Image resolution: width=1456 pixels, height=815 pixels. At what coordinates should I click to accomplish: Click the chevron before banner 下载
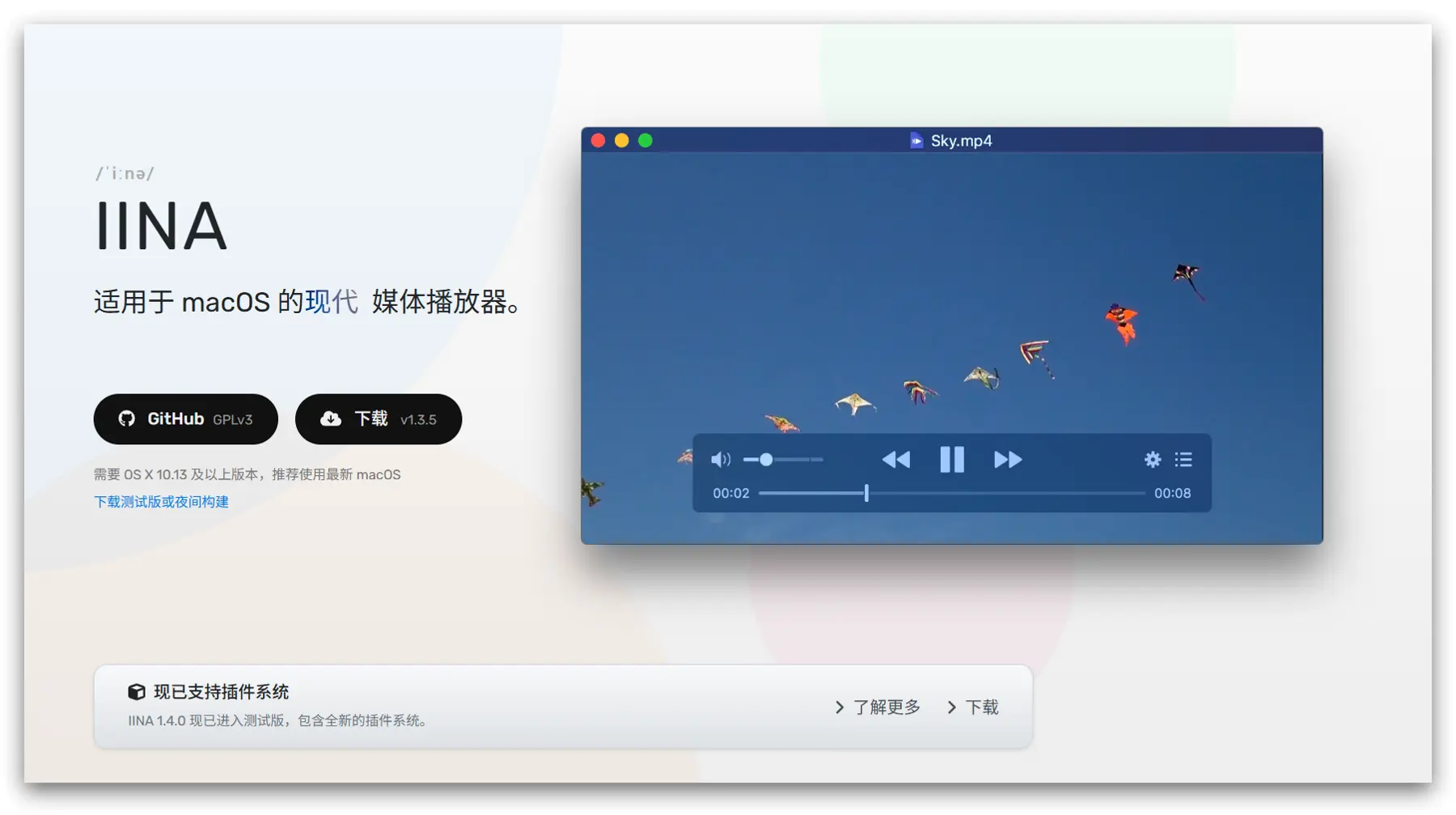(952, 707)
